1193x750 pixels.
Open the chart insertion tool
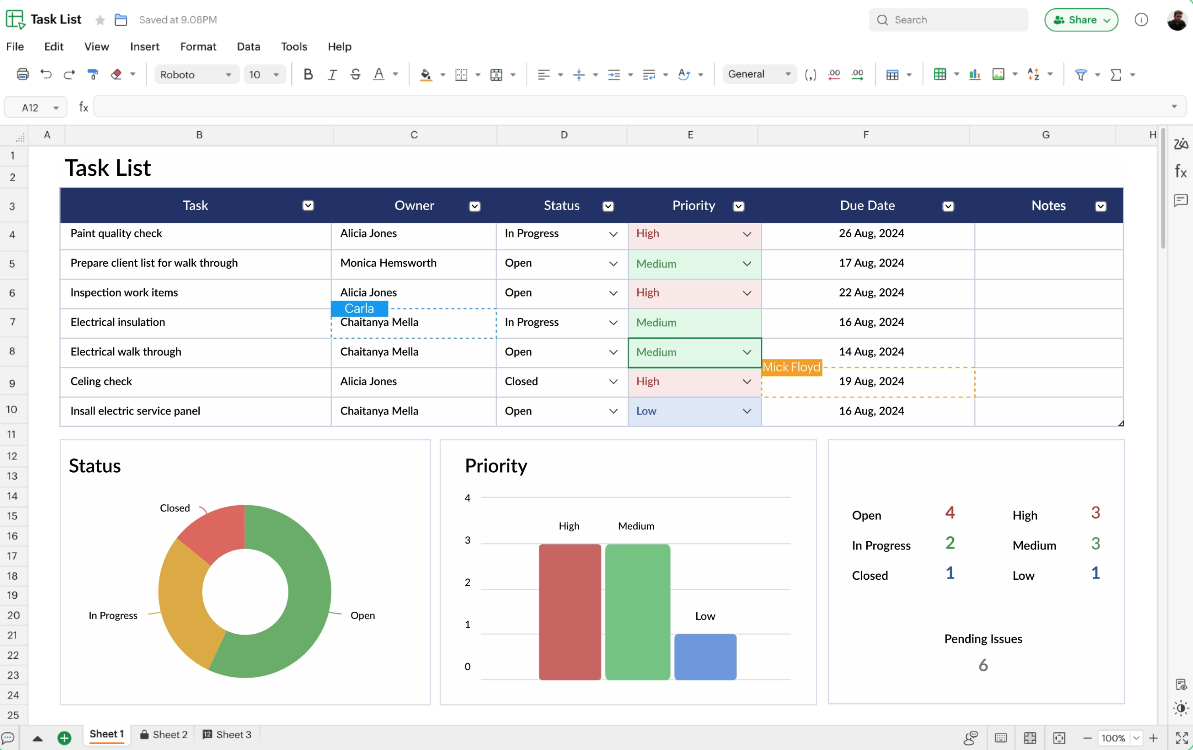[975, 74]
